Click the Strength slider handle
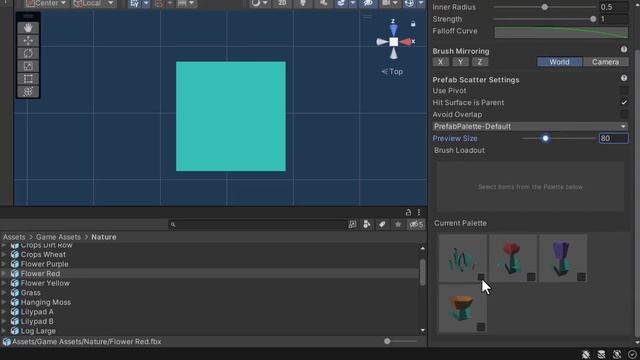This screenshot has height=360, width=640. click(593, 19)
